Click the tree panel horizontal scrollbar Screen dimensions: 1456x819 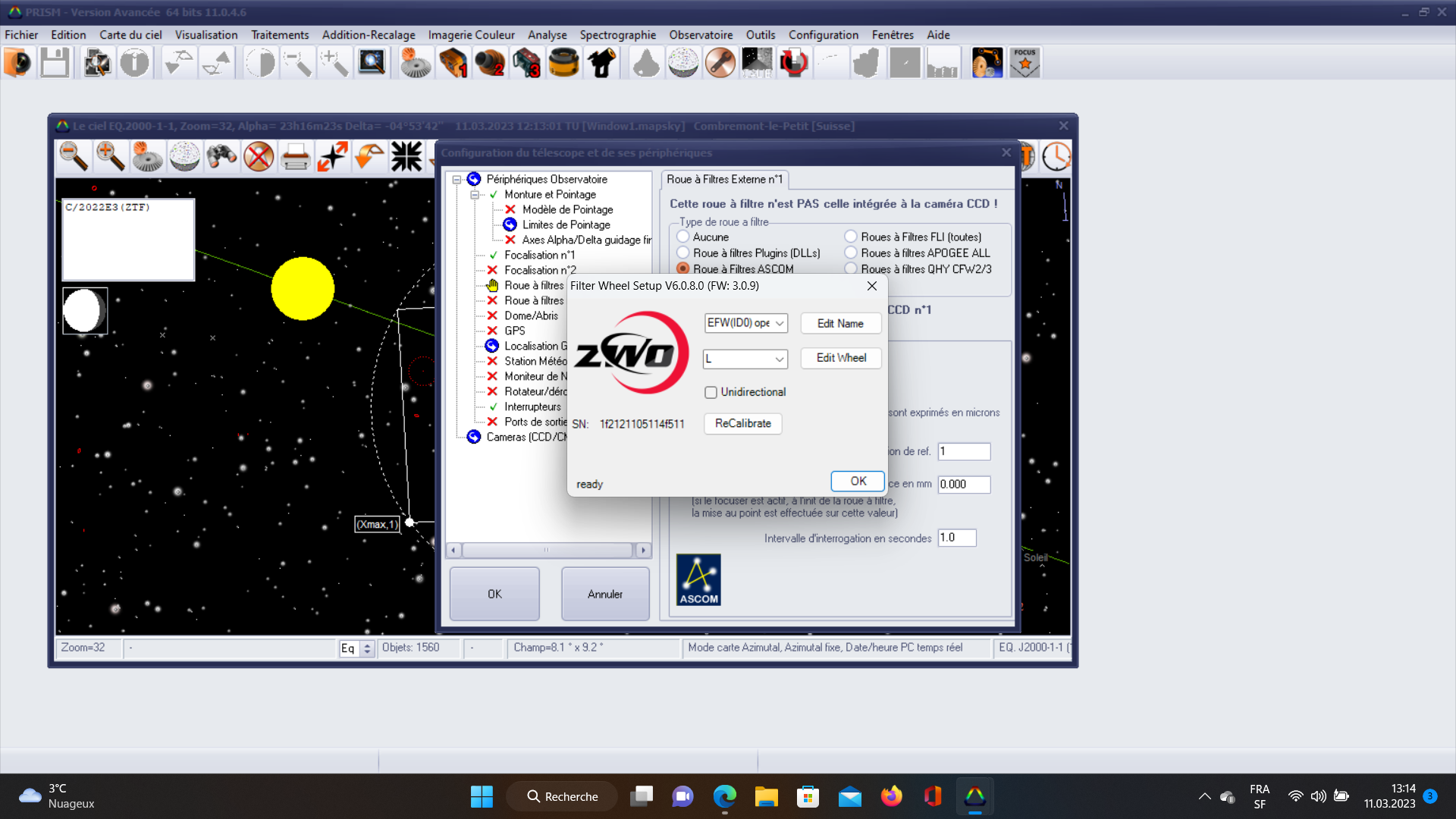tap(548, 550)
